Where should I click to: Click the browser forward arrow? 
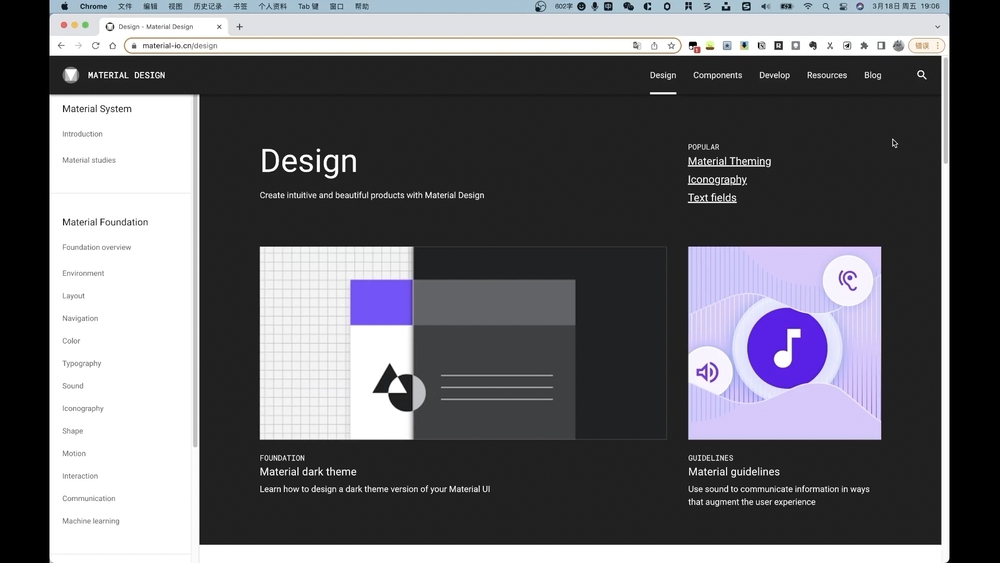78,45
